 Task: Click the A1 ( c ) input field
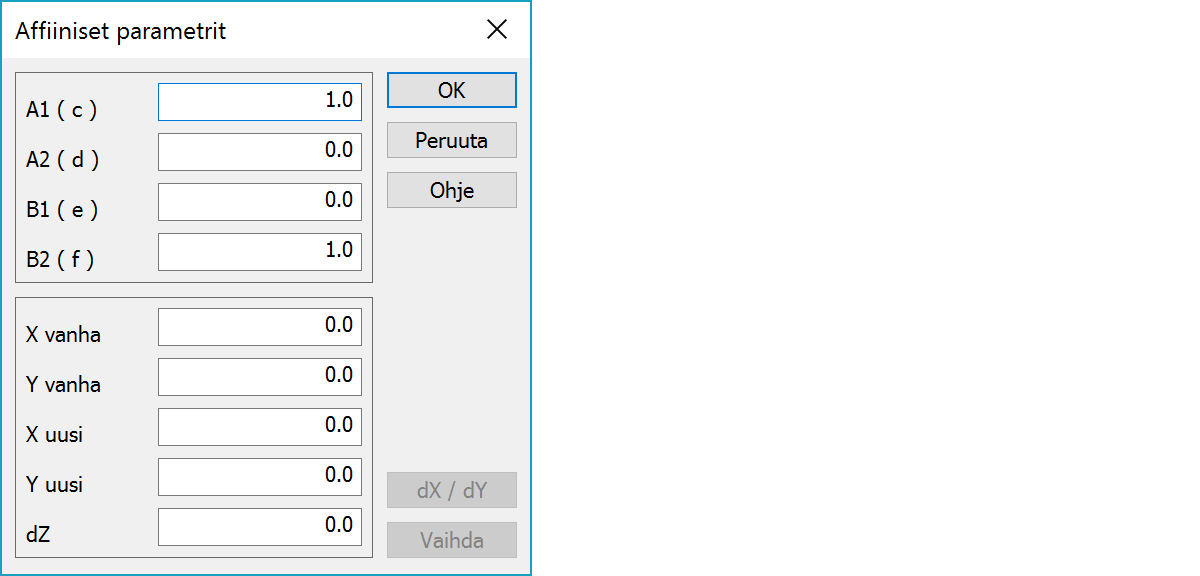coord(260,101)
